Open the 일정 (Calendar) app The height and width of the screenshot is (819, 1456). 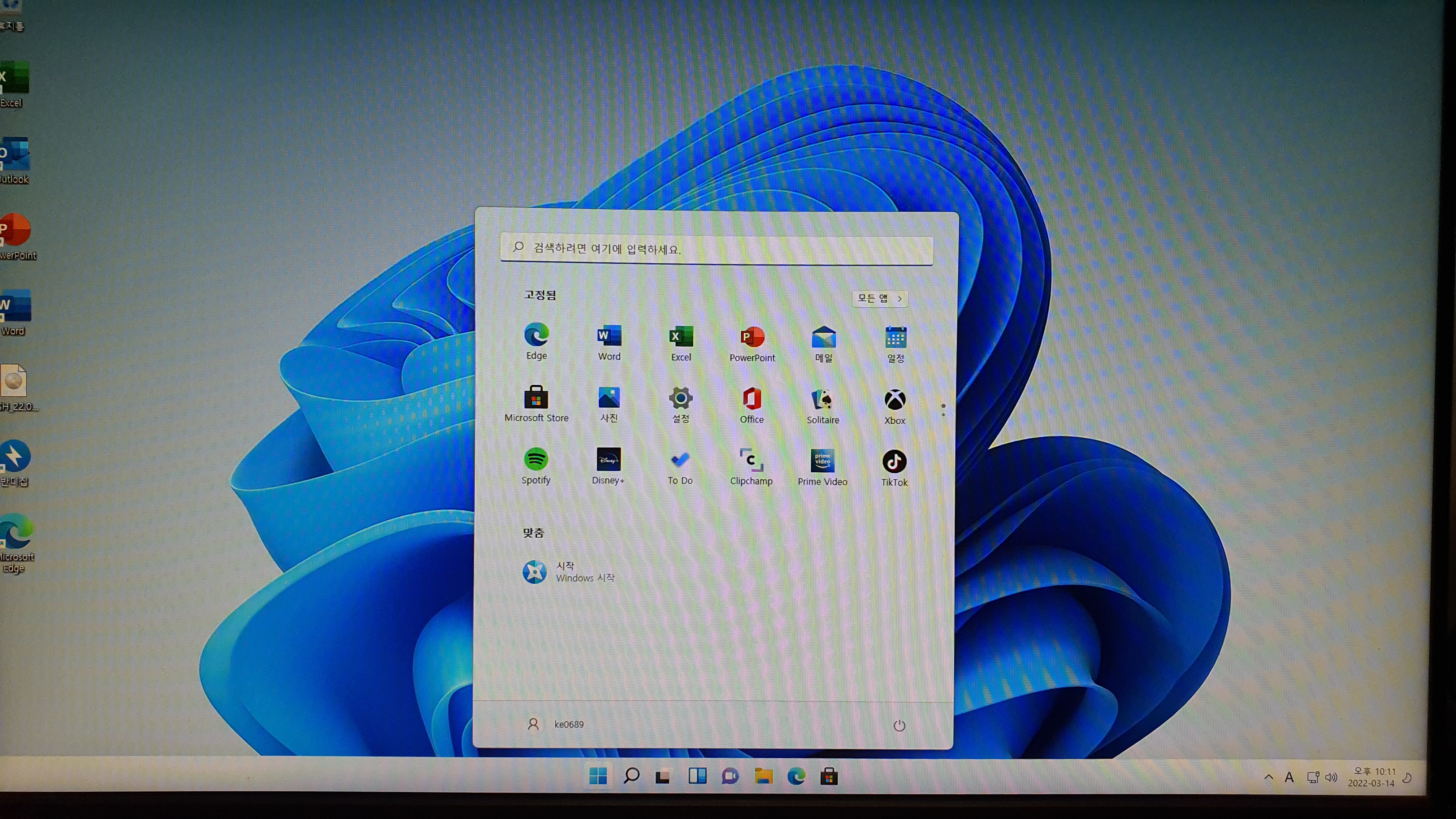point(895,344)
